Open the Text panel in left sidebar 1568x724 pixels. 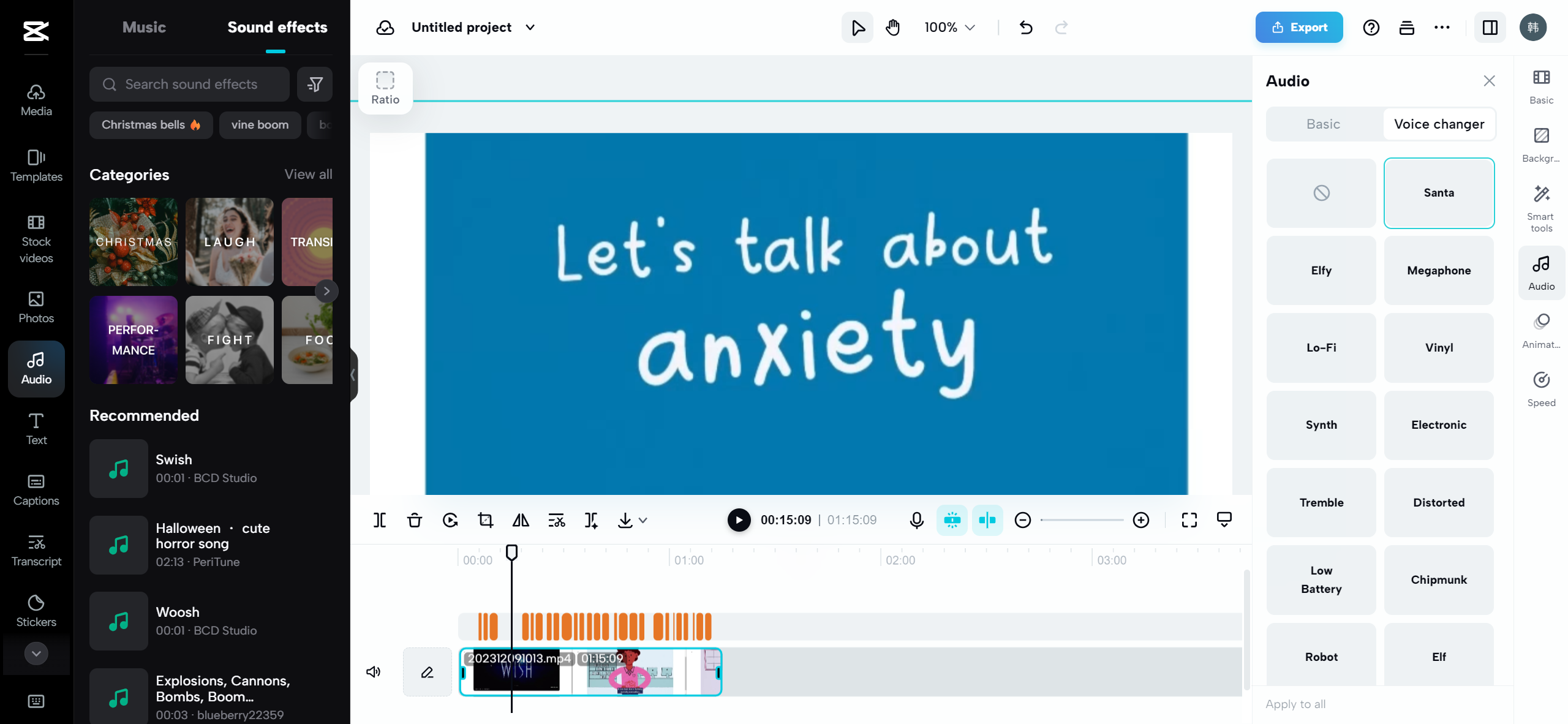pyautogui.click(x=36, y=429)
